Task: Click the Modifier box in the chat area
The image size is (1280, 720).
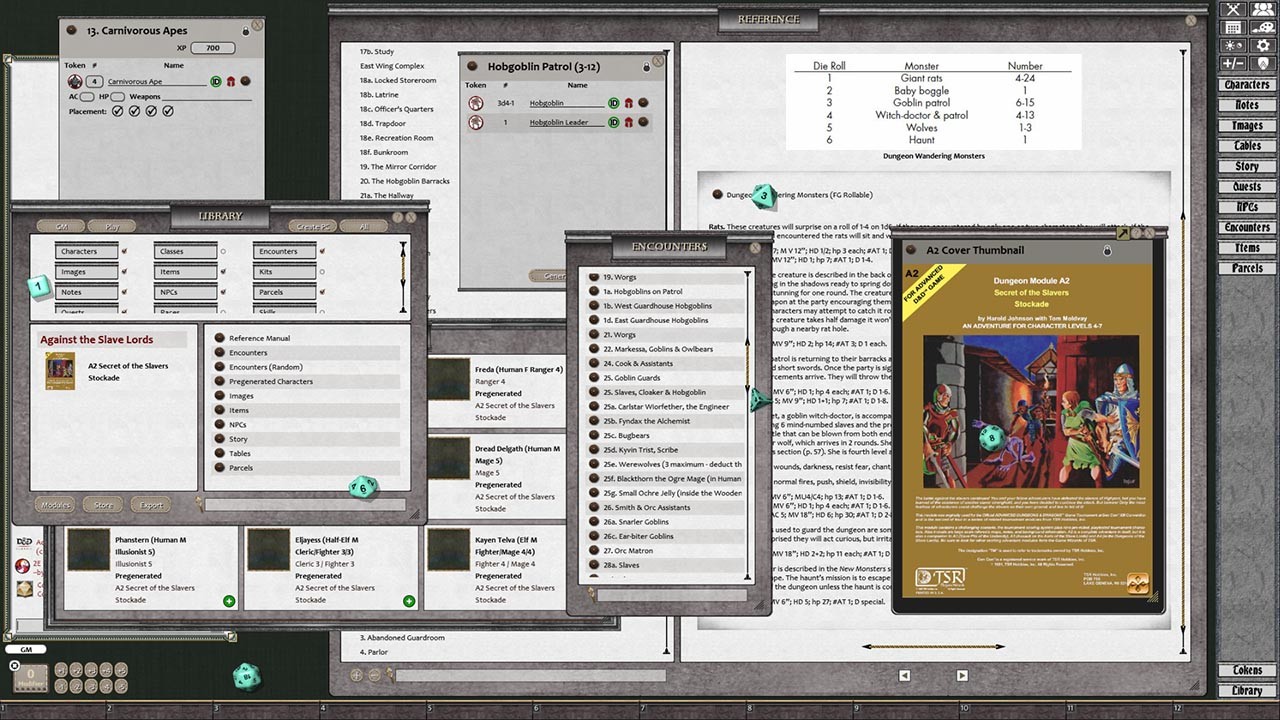Action: point(30,677)
